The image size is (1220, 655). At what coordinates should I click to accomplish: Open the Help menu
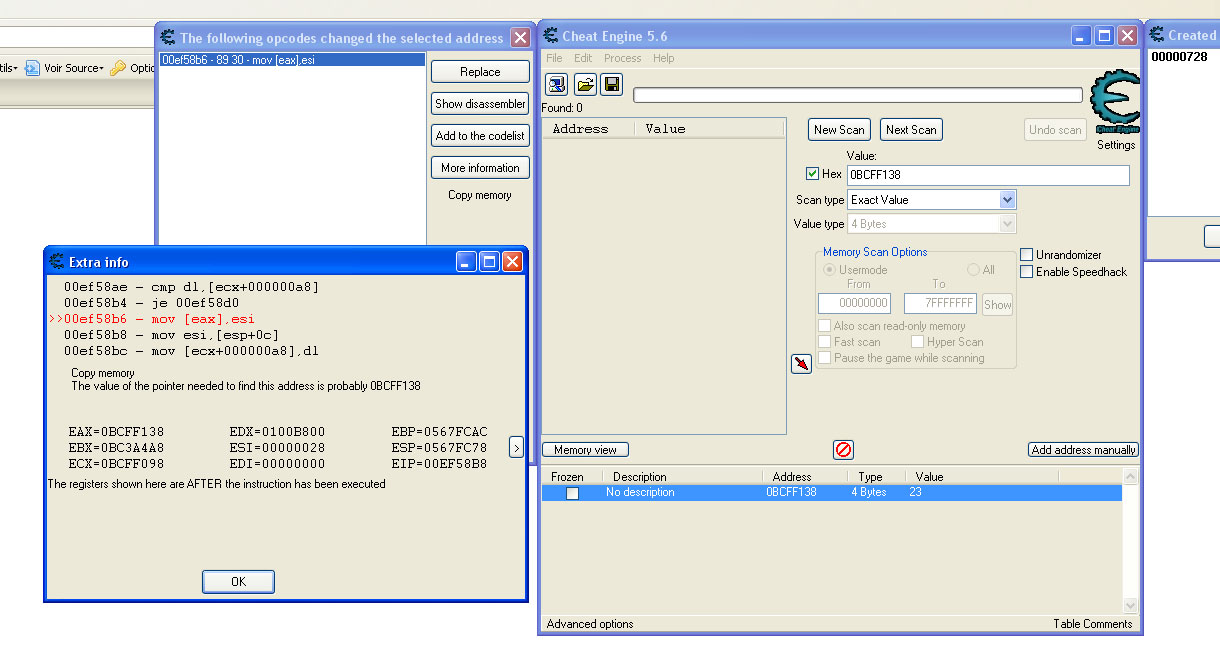[664, 58]
